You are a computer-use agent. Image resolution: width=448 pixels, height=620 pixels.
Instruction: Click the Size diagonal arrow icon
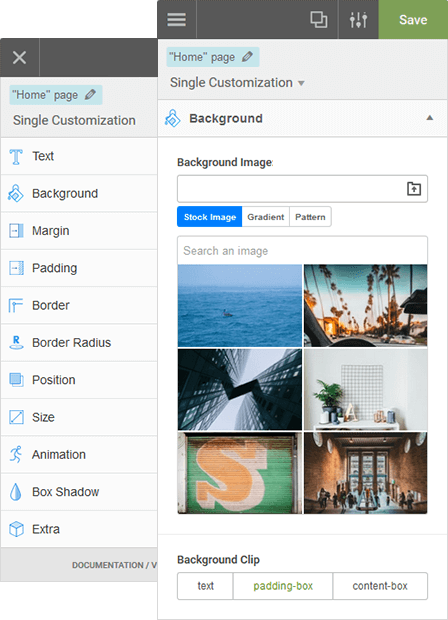[16, 417]
